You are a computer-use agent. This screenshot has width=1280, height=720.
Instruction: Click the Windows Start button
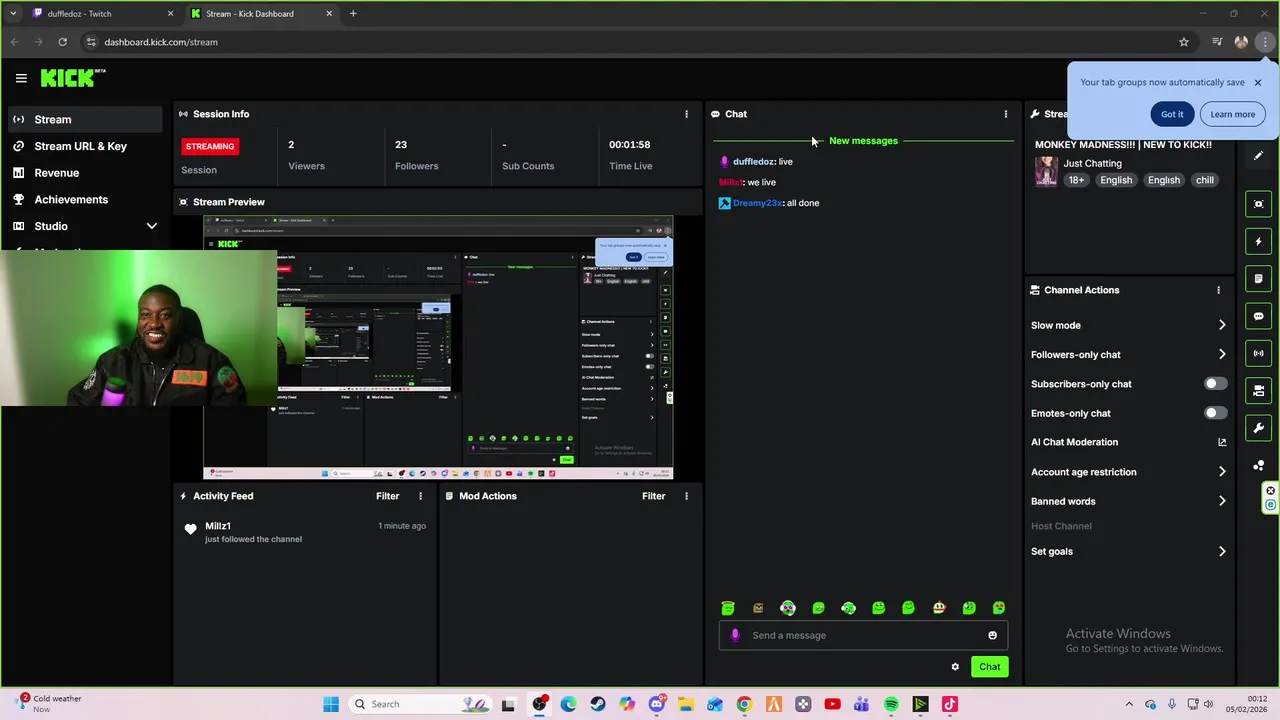click(x=331, y=704)
